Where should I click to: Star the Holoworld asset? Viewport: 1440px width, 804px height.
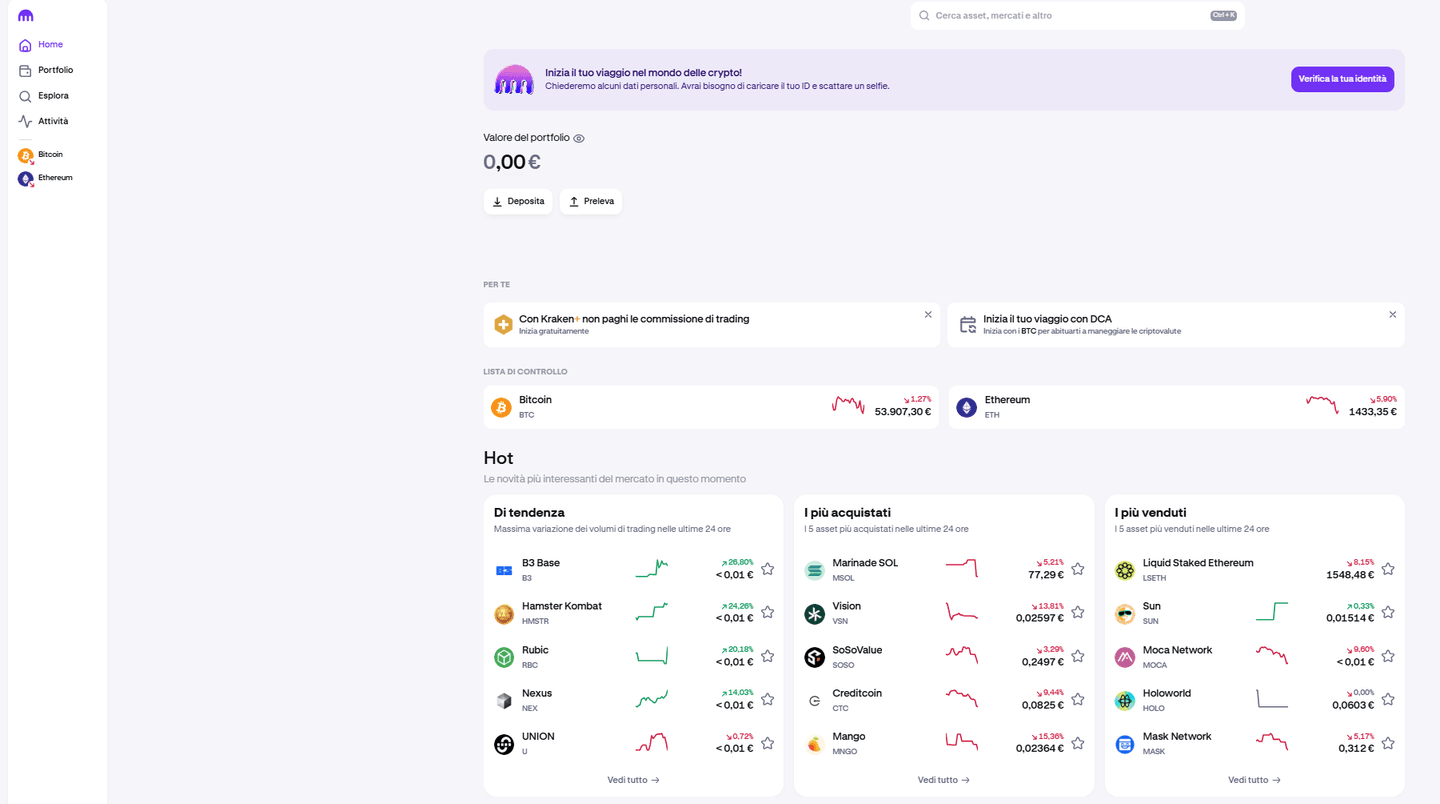pyautogui.click(x=1388, y=699)
